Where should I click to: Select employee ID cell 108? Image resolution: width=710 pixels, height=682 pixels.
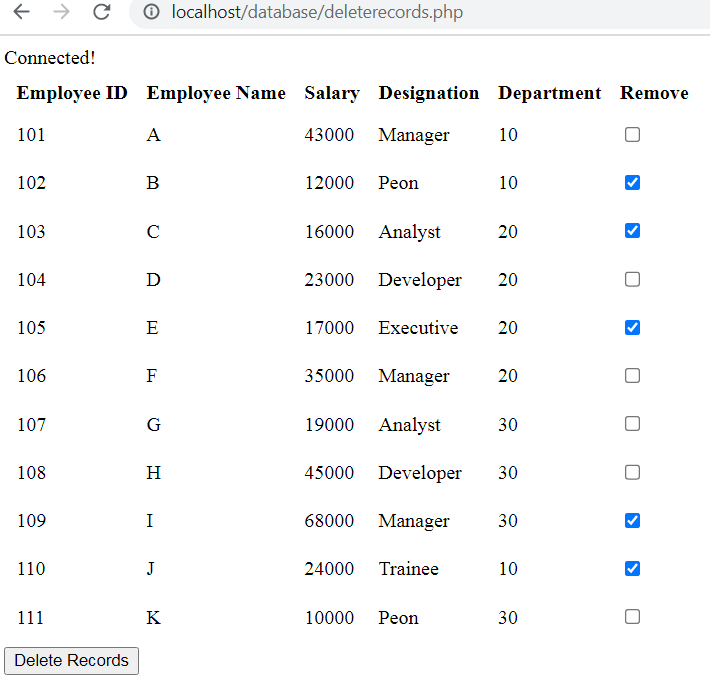tap(31, 472)
